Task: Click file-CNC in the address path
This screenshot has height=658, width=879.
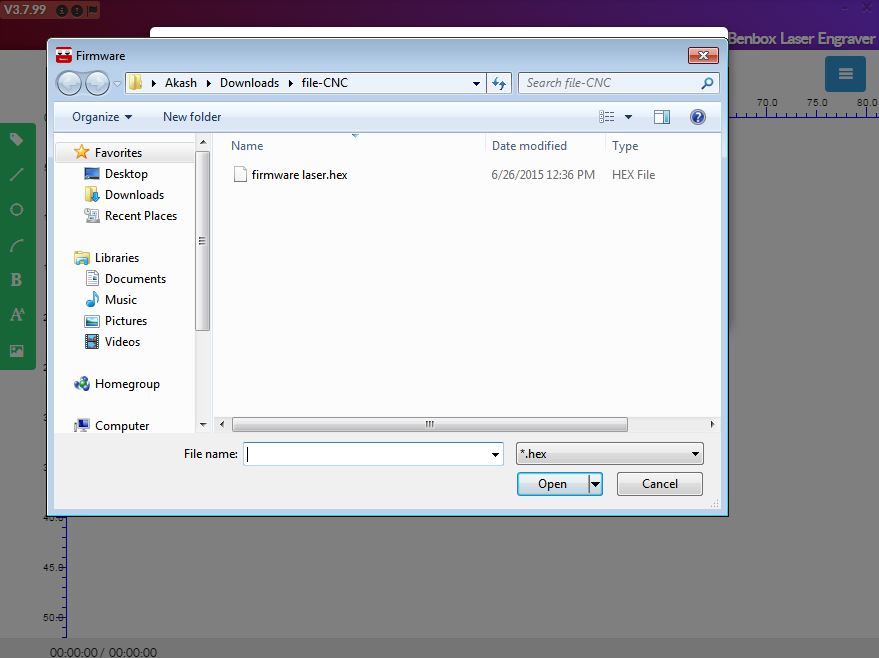Action: [325, 83]
